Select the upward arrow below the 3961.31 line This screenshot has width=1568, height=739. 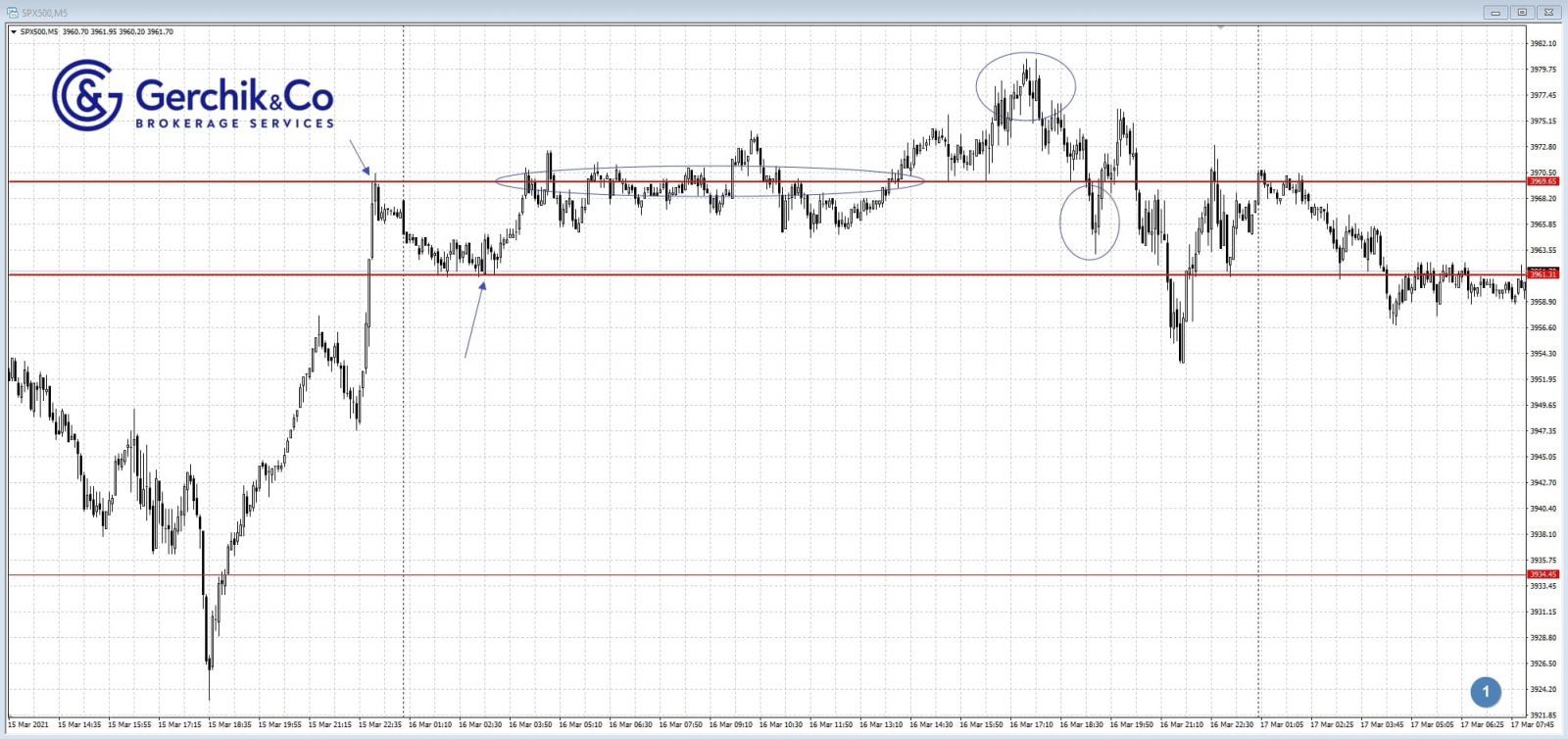pos(474,320)
